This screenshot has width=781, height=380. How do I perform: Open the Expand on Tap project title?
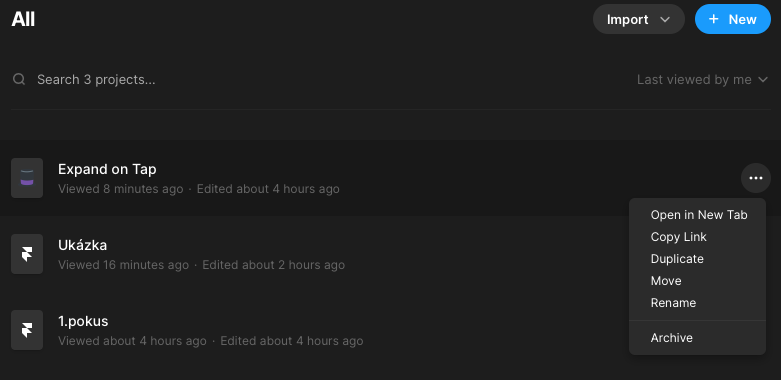coord(107,169)
